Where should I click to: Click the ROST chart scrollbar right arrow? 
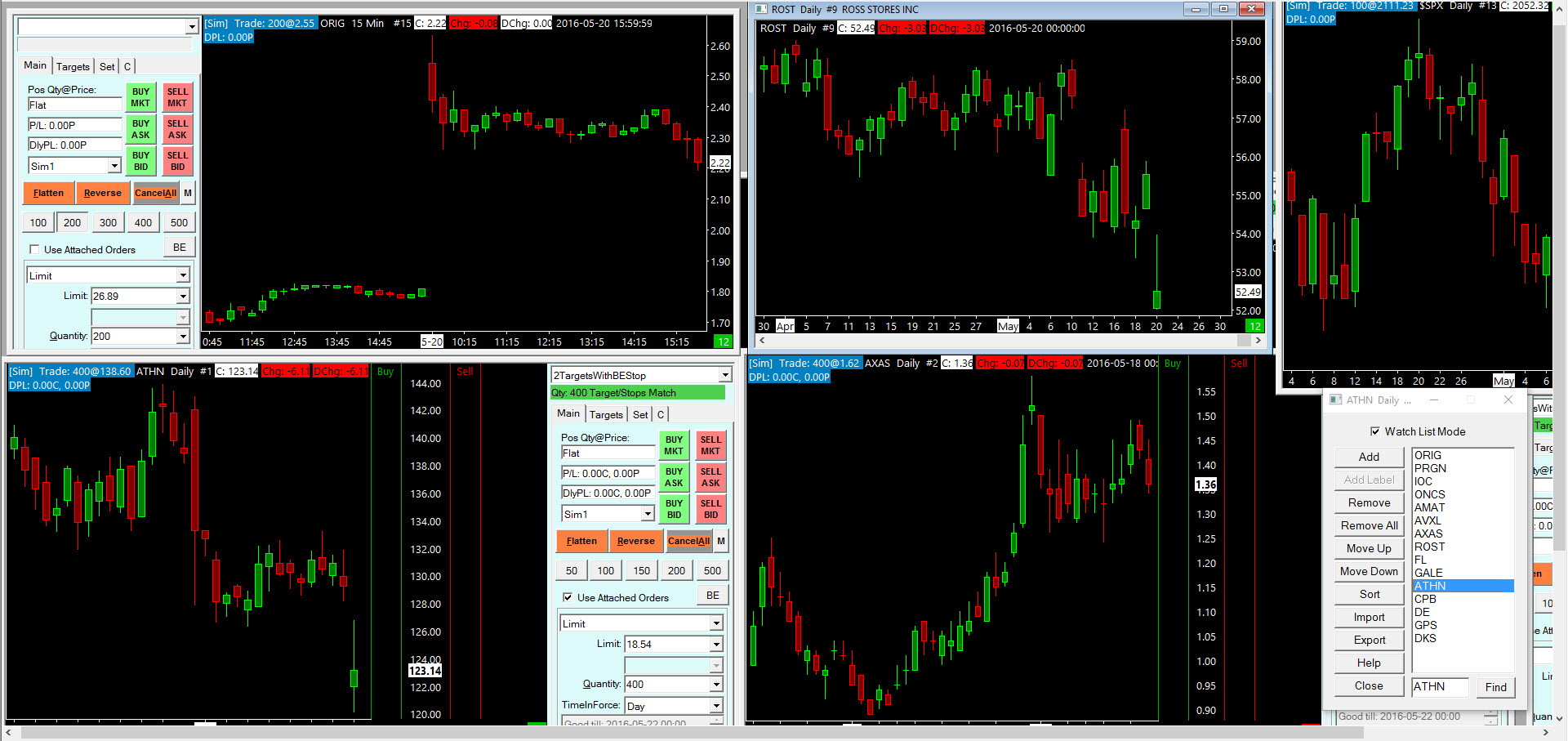1258,340
